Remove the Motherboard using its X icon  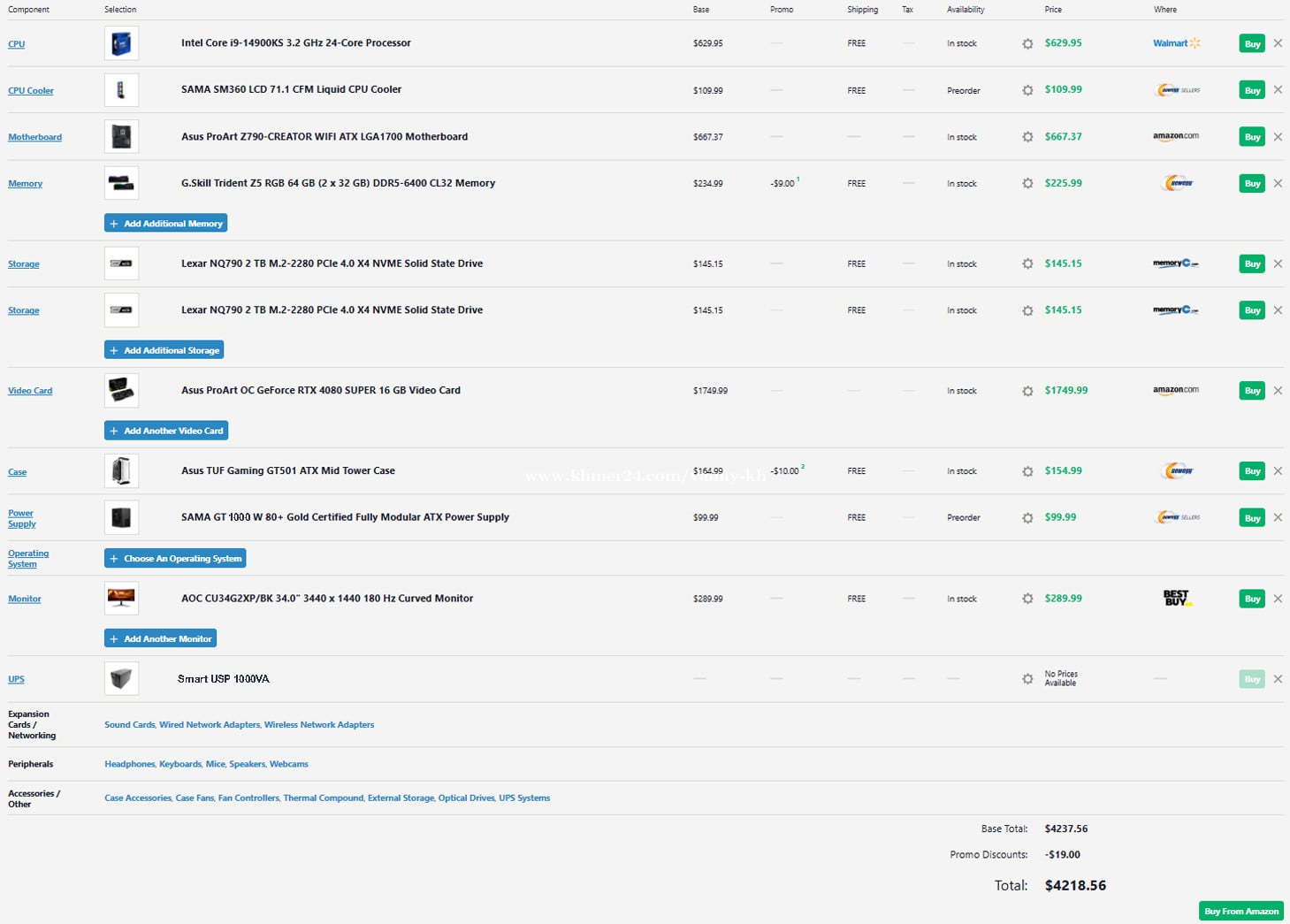click(x=1278, y=137)
